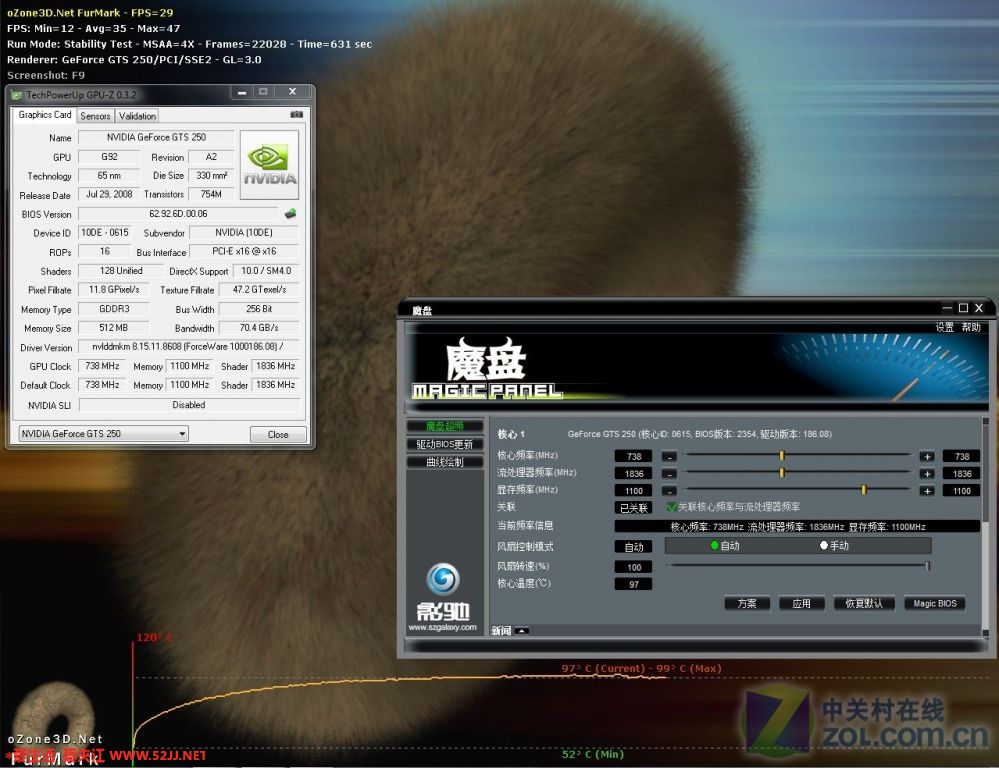Click the Memory Type value GDDR3
The width and height of the screenshot is (999, 768).
pos(114,309)
